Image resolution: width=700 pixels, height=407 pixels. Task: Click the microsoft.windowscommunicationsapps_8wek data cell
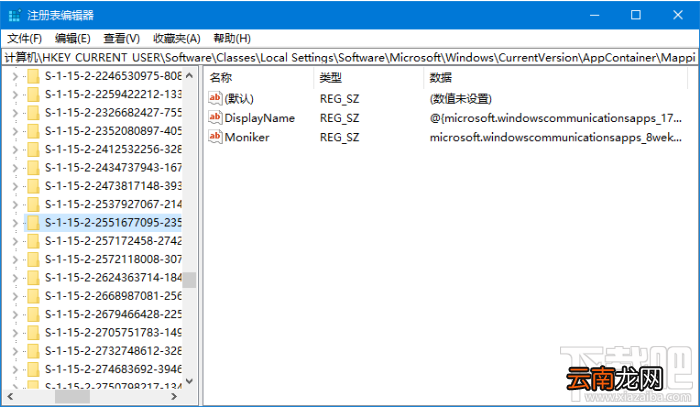(x=556, y=137)
